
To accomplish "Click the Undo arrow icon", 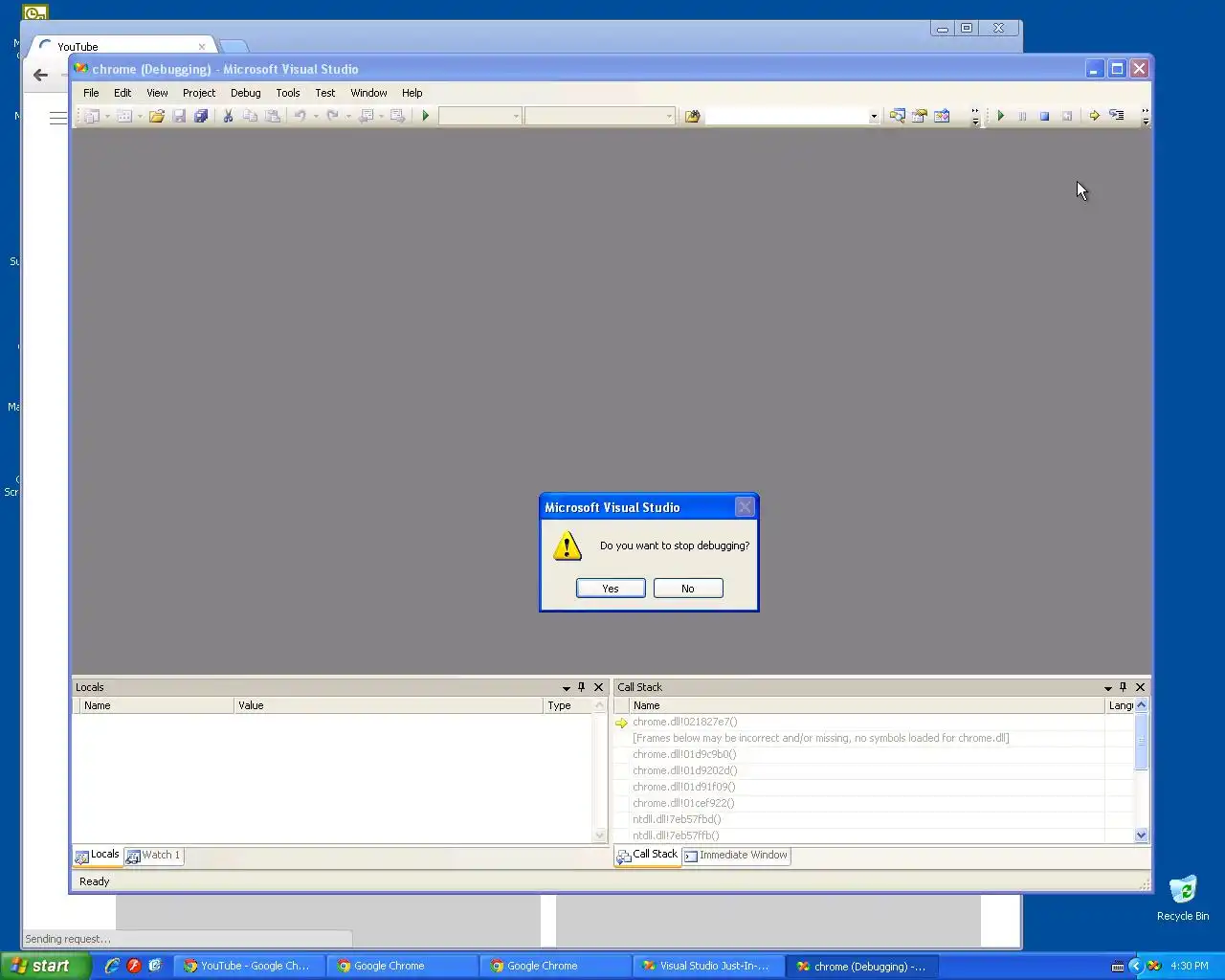I will pyautogui.click(x=301, y=116).
